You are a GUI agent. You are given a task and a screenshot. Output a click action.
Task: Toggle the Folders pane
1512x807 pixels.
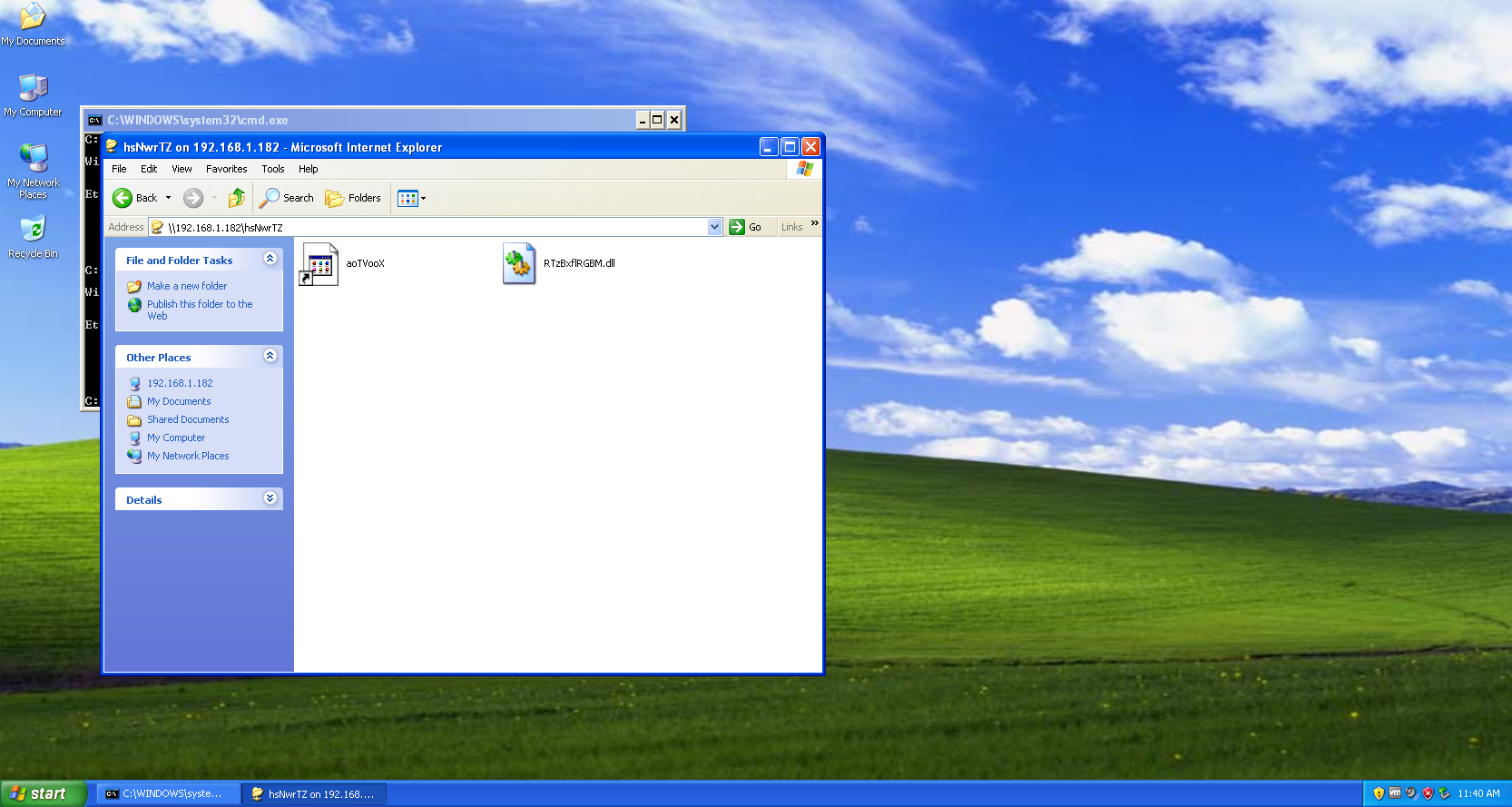point(353,198)
